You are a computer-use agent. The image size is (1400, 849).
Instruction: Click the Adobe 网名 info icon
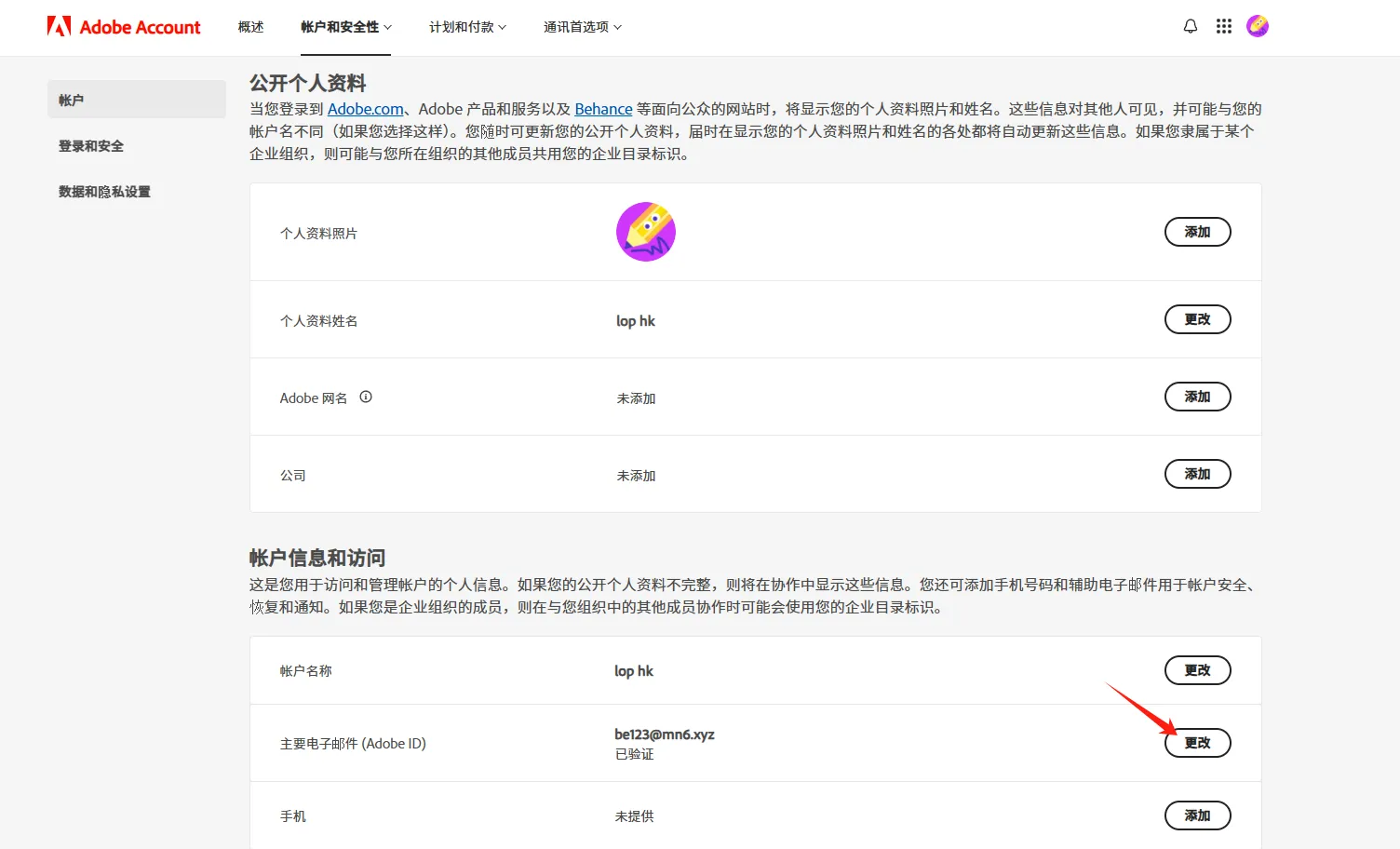(366, 397)
